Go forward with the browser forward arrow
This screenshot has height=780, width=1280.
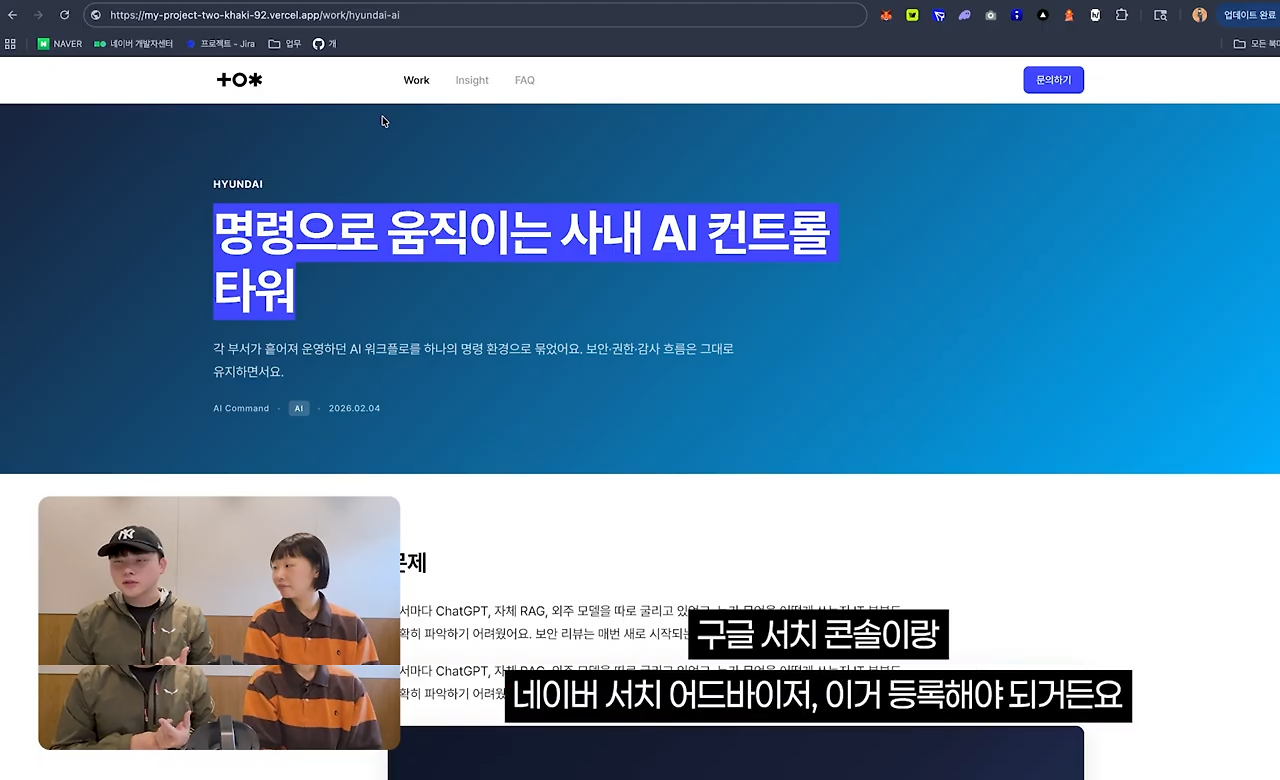[x=38, y=15]
